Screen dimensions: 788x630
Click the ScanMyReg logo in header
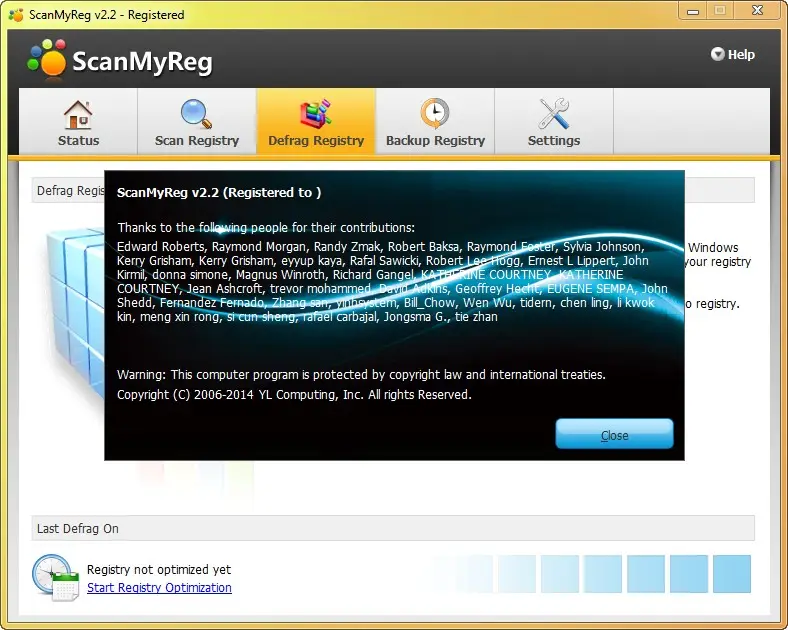(x=120, y=60)
